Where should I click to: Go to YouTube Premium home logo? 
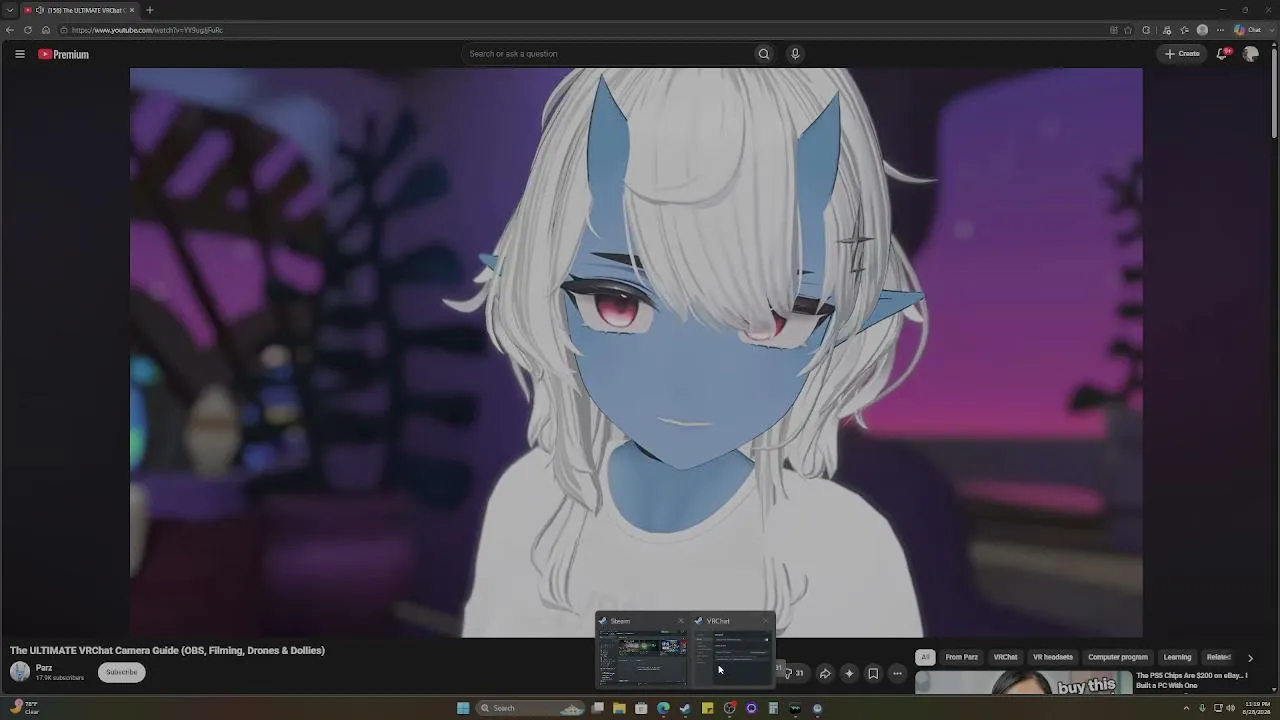tap(64, 54)
